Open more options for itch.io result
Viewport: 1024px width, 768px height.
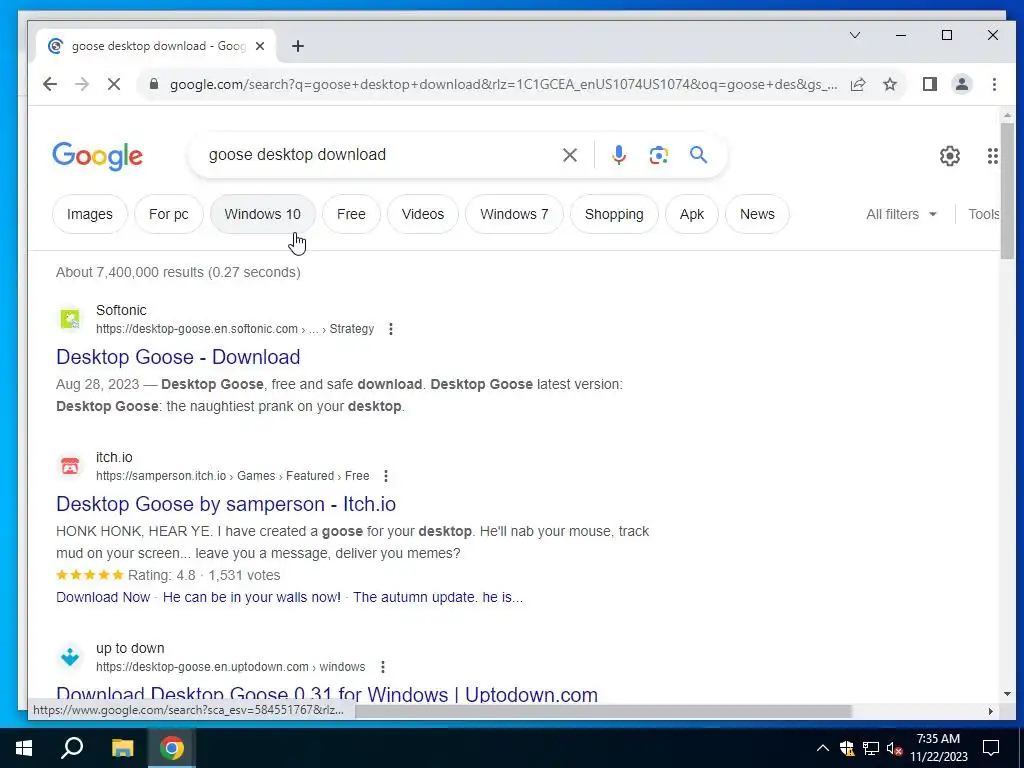point(386,476)
